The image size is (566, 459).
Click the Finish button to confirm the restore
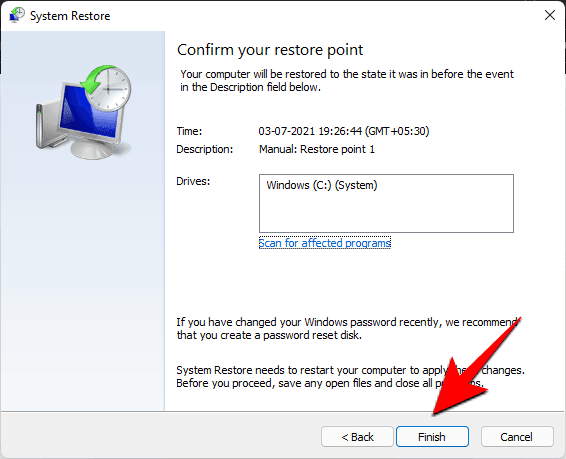pyautogui.click(x=432, y=437)
